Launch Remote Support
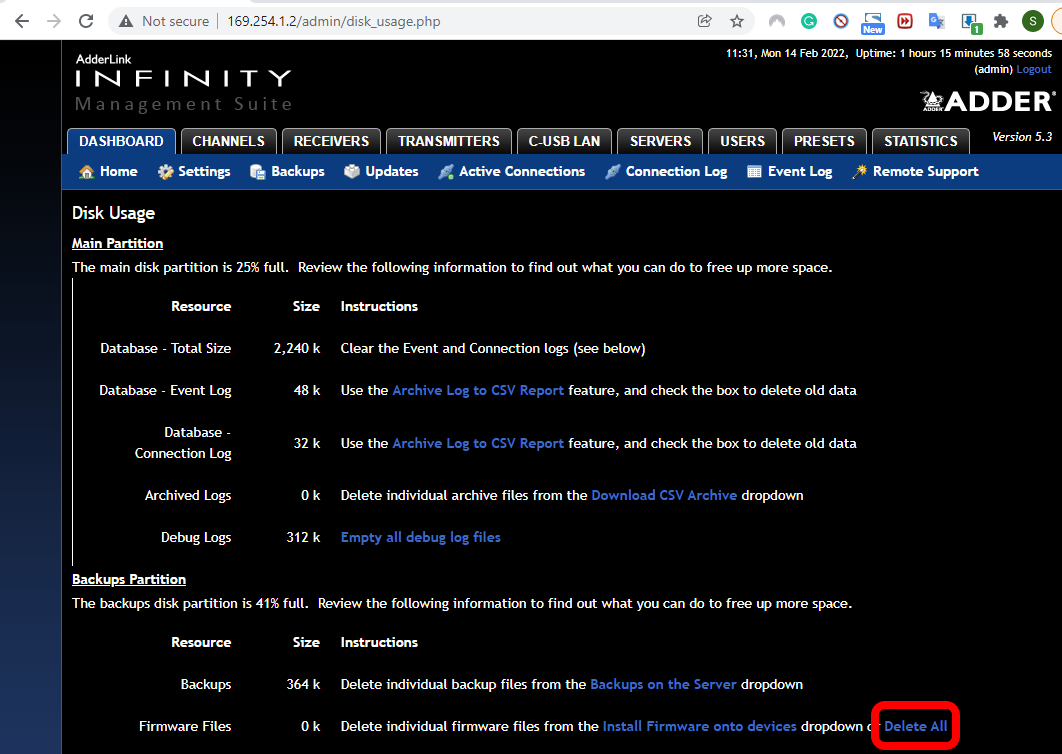This screenshot has height=754, width=1062. click(915, 171)
